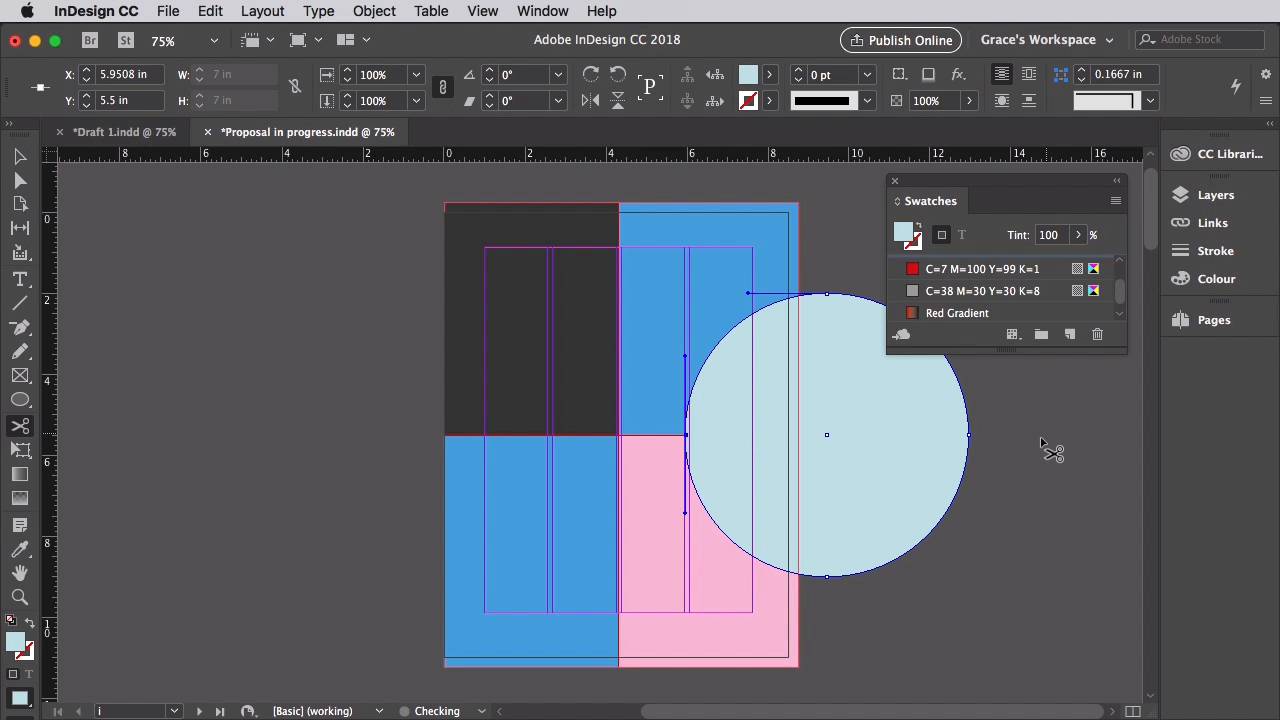Activate the Scissors tool
The height and width of the screenshot is (720, 1280).
pyautogui.click(x=20, y=426)
